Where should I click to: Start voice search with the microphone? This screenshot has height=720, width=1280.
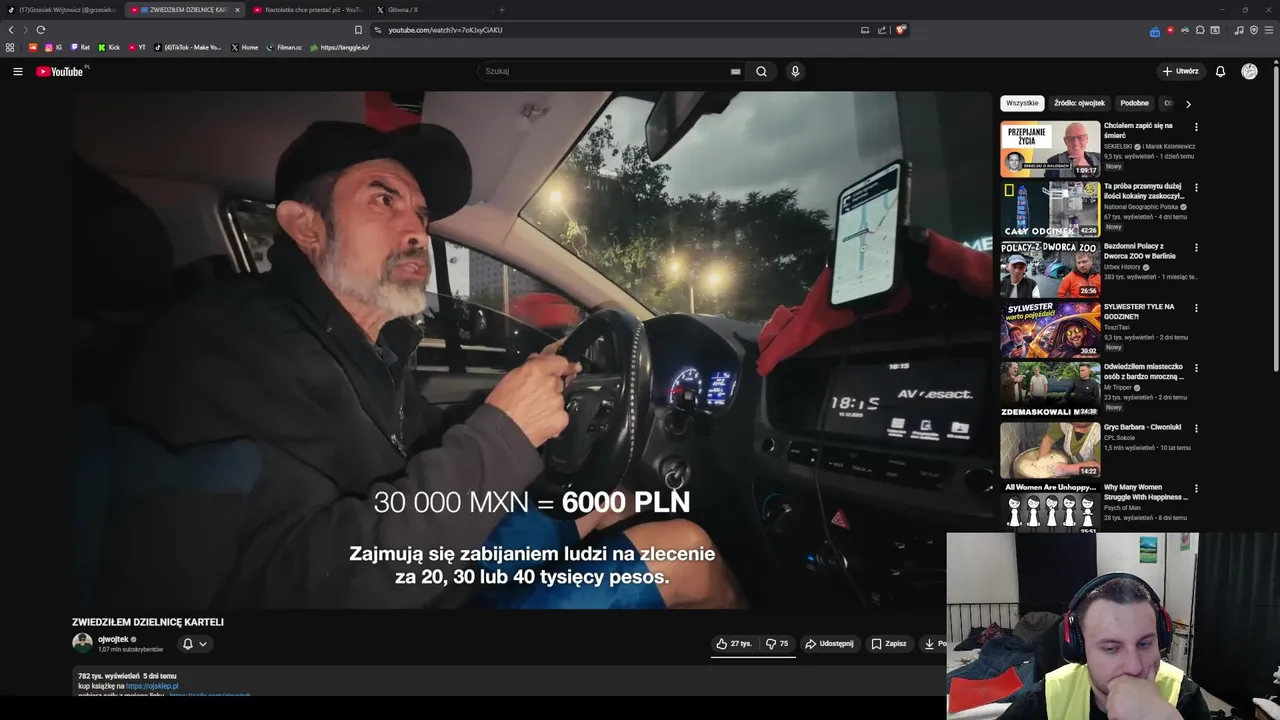pyautogui.click(x=795, y=71)
